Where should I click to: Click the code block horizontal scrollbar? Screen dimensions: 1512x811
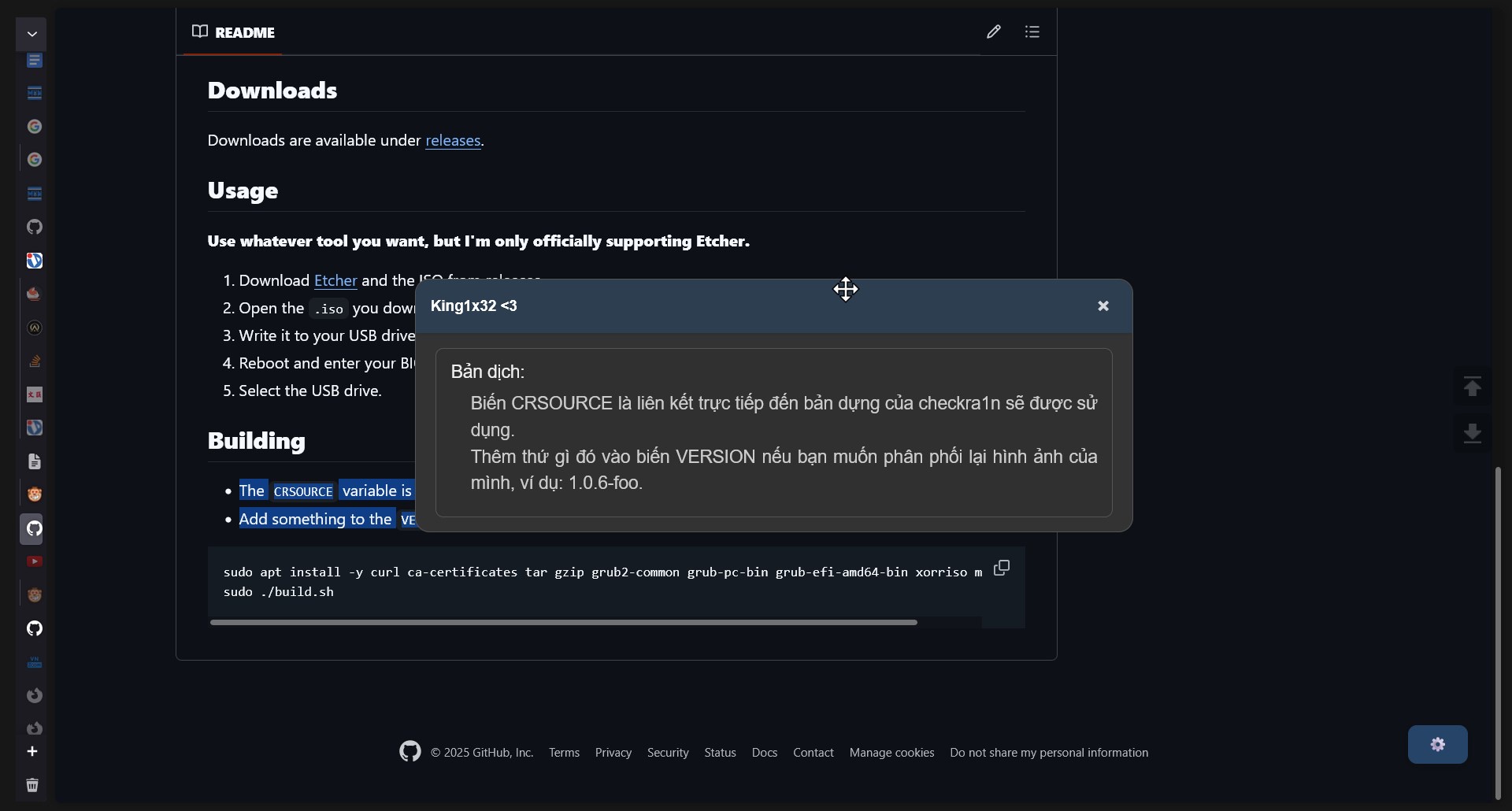[564, 622]
